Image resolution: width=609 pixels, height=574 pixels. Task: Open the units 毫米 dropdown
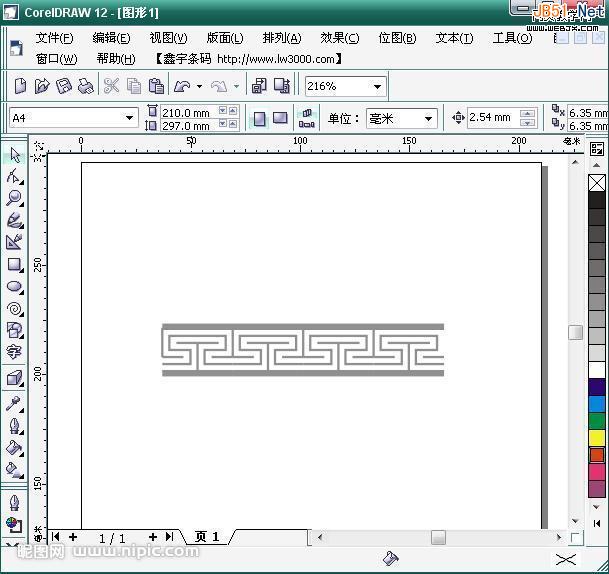click(x=428, y=118)
